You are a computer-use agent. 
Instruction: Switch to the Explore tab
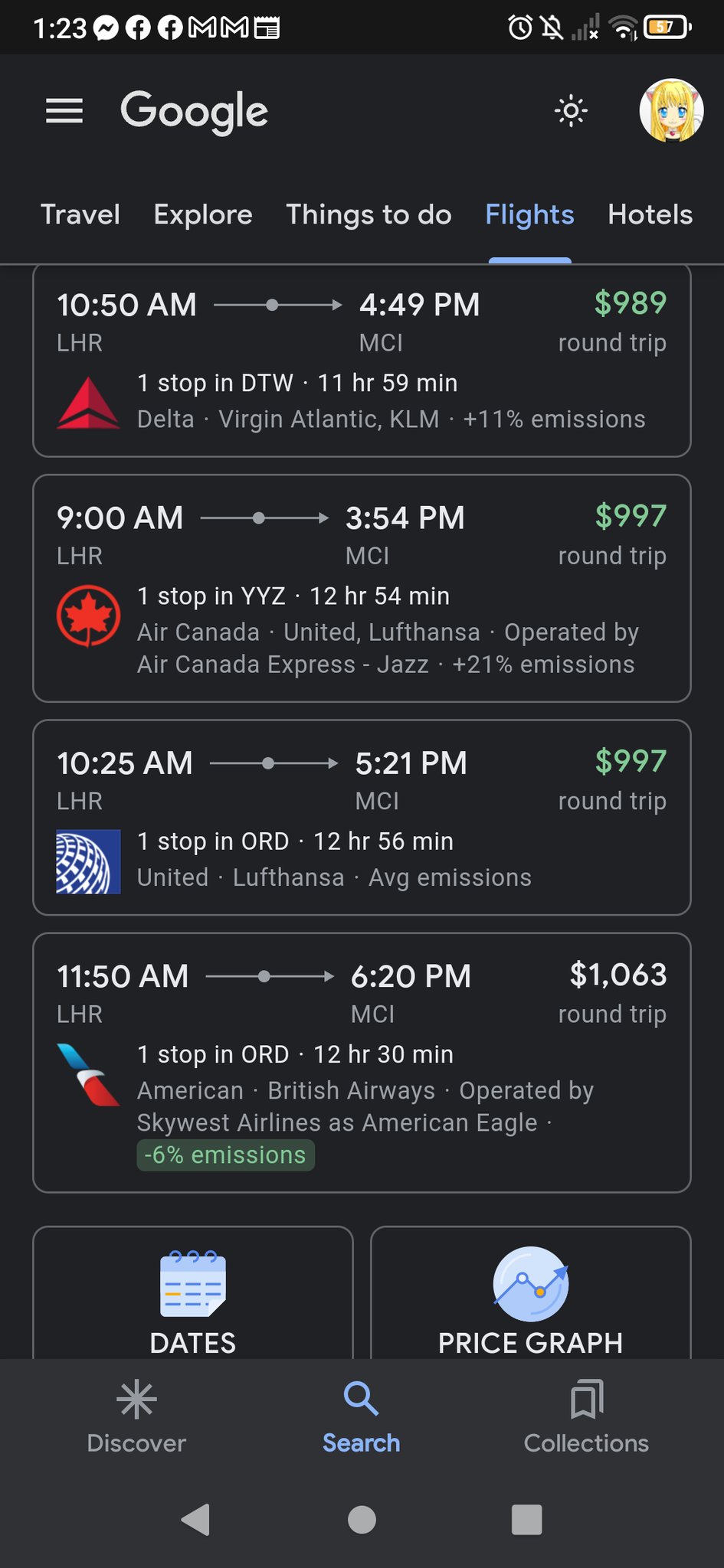(x=203, y=215)
